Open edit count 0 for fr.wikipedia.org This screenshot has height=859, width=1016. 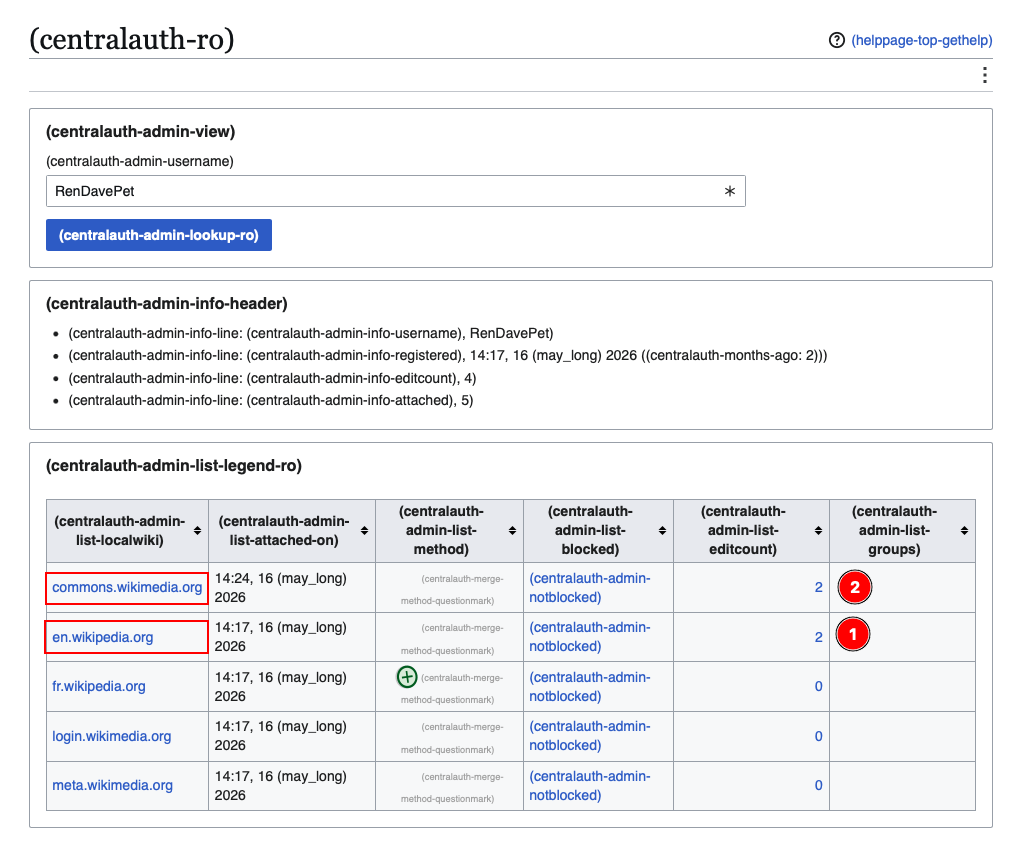coord(818,687)
